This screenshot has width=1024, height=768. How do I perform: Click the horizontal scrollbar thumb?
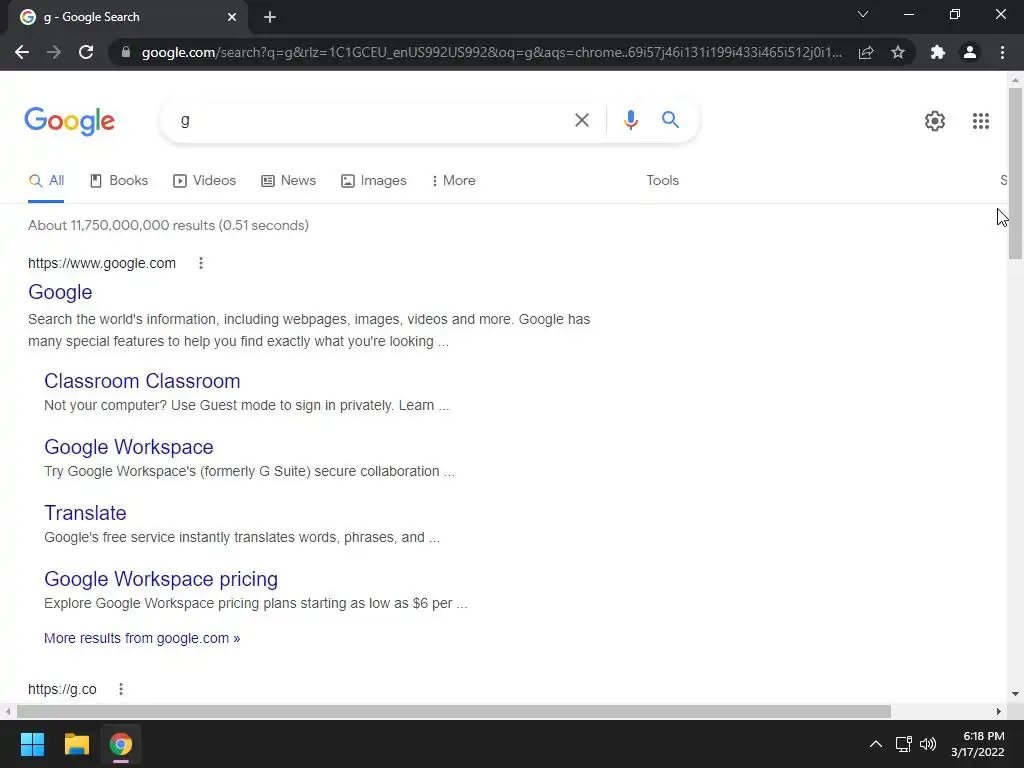454,711
